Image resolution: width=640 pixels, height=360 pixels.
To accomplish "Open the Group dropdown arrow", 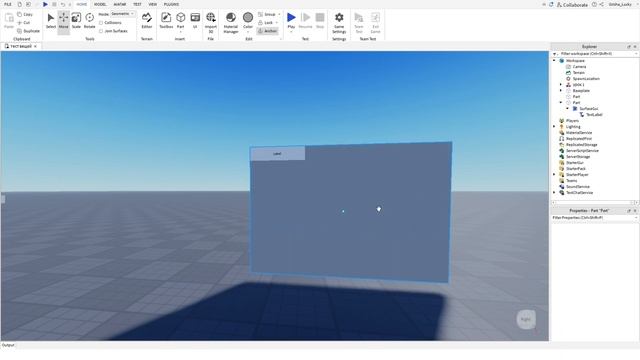I will click(279, 14).
